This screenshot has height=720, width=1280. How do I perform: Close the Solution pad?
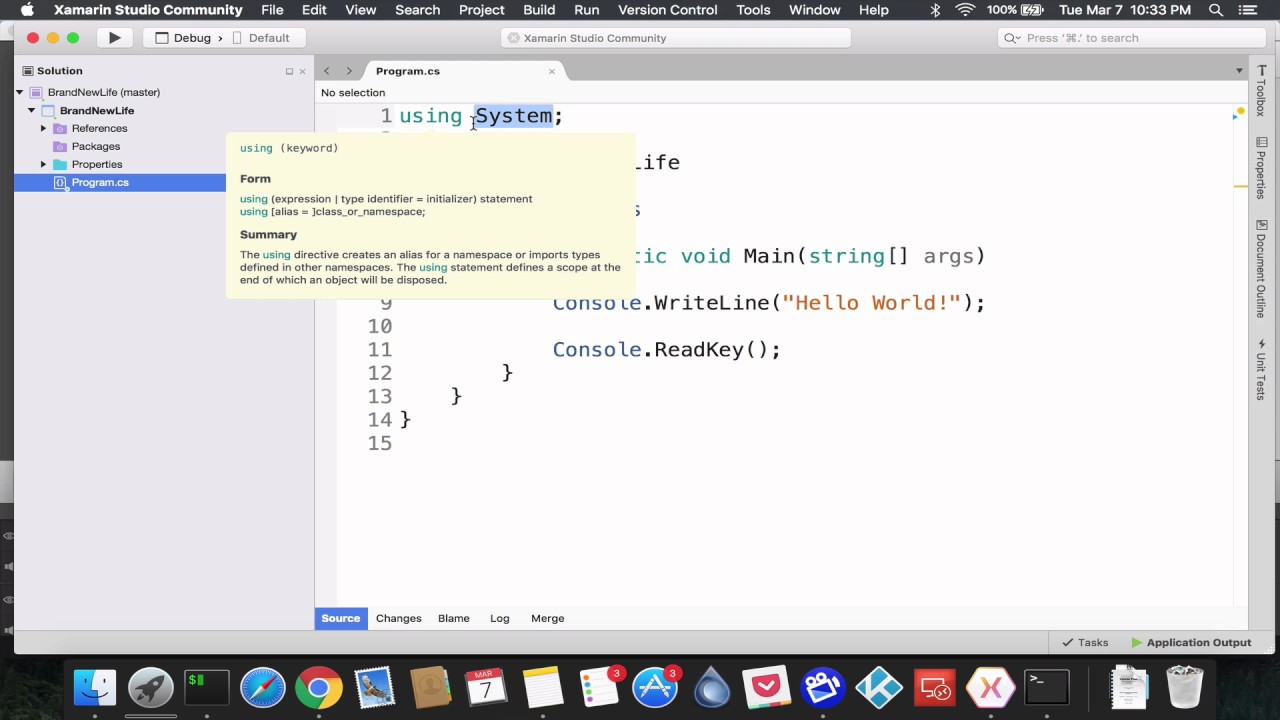tap(303, 71)
